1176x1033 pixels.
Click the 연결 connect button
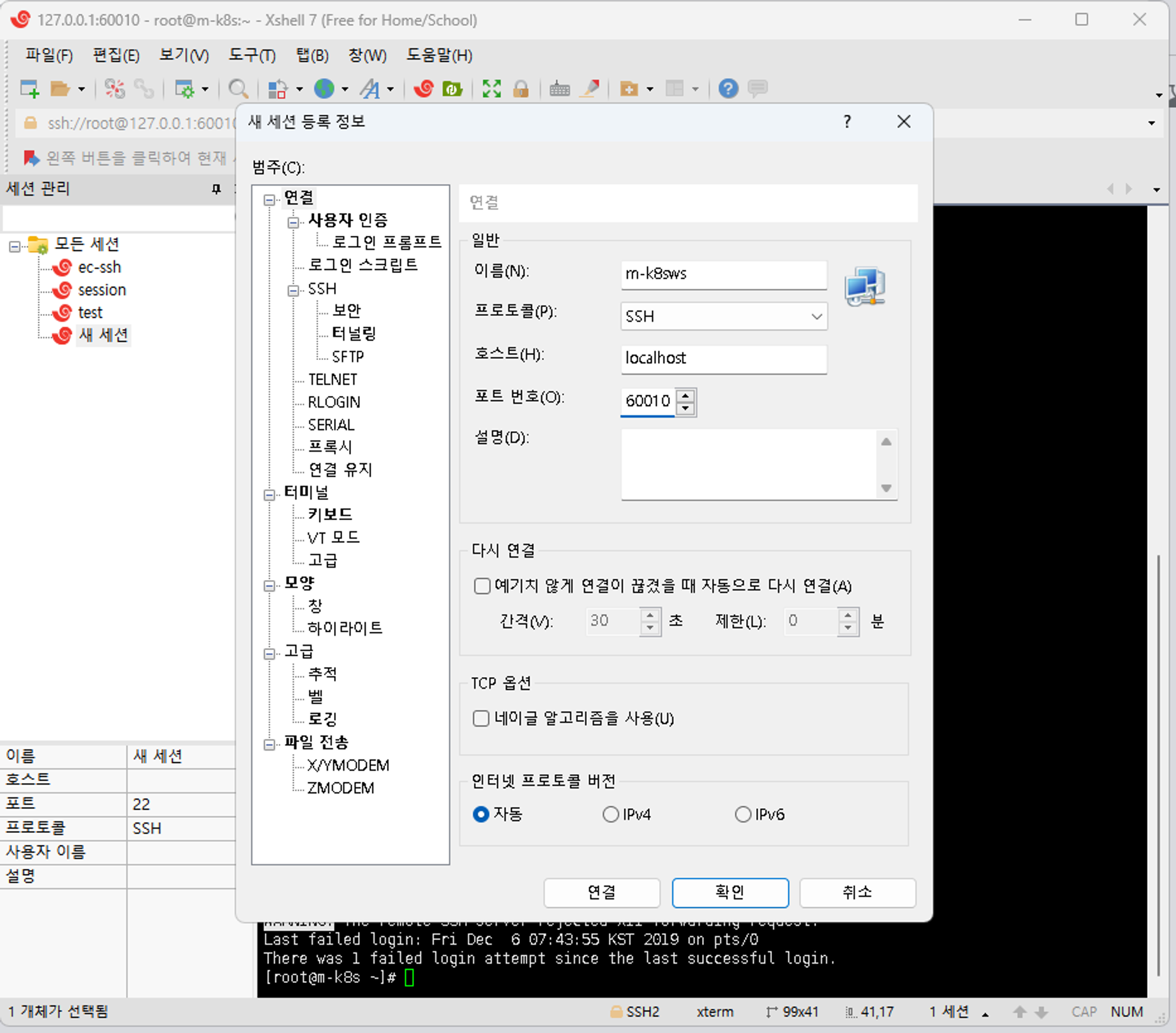pos(602,892)
